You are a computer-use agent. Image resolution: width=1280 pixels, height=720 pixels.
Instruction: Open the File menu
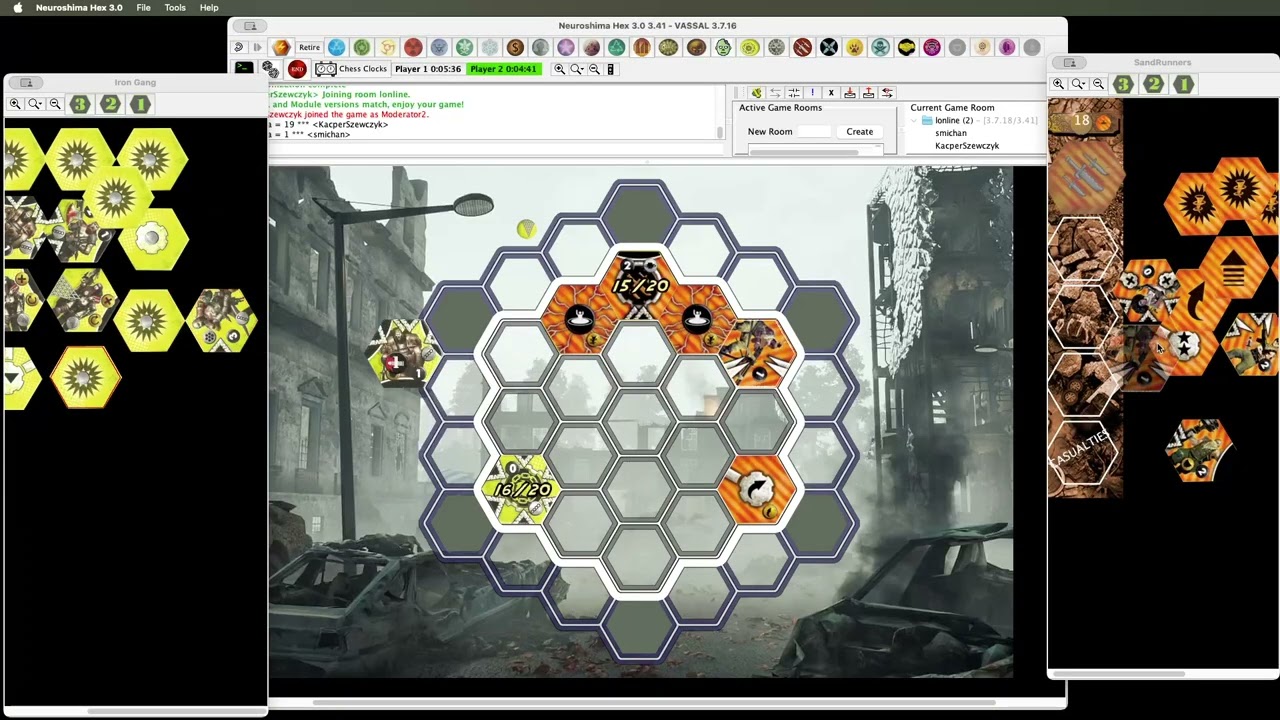point(144,7)
